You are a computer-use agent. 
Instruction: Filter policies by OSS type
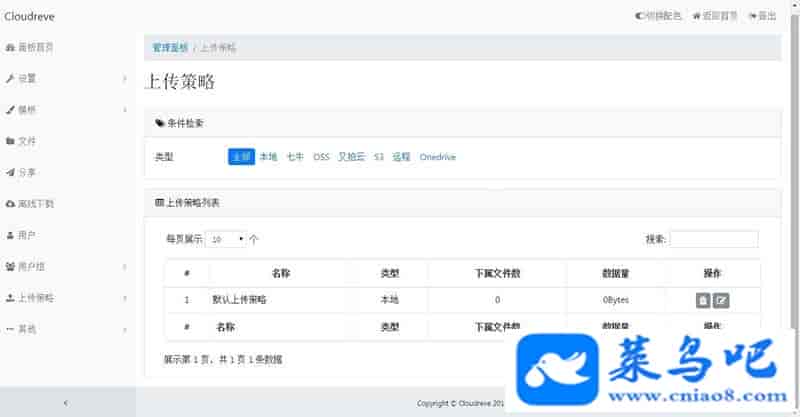point(321,157)
